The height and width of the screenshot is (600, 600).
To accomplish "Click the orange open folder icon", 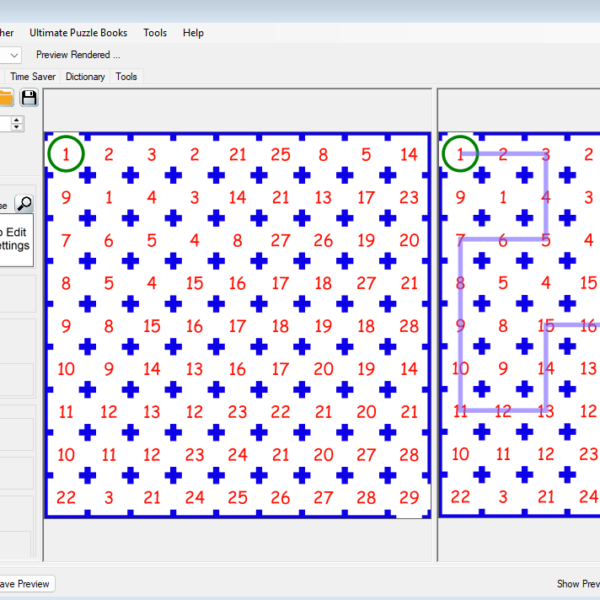I will click(x=5, y=97).
